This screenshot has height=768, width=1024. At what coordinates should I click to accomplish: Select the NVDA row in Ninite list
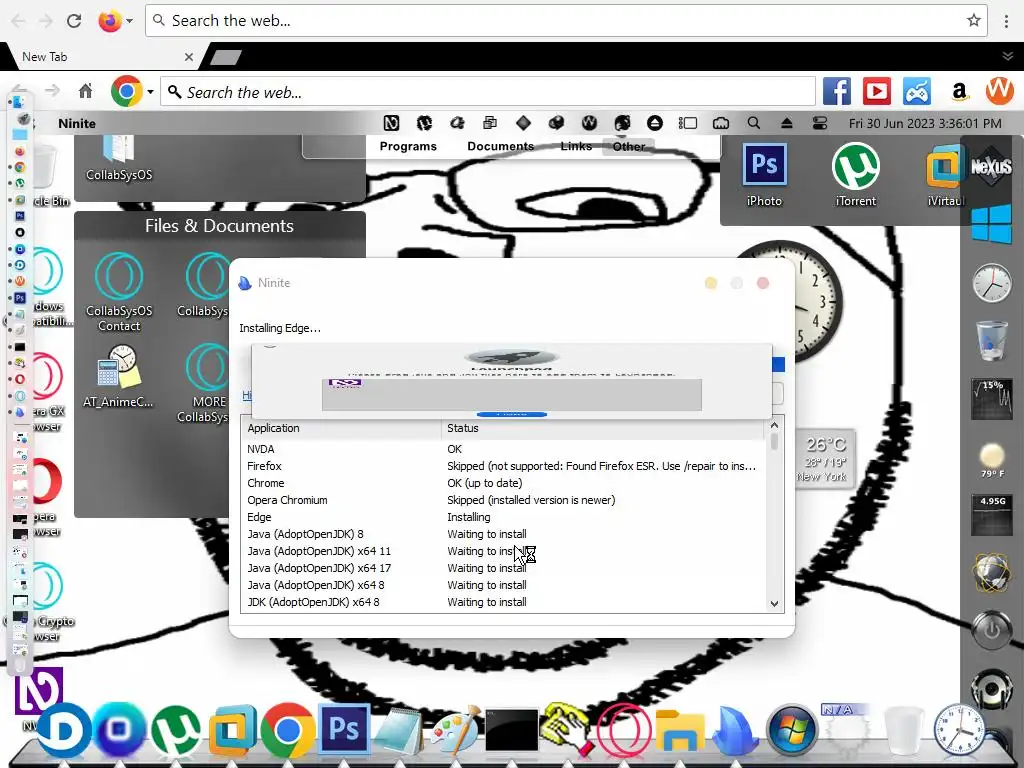(x=504, y=449)
